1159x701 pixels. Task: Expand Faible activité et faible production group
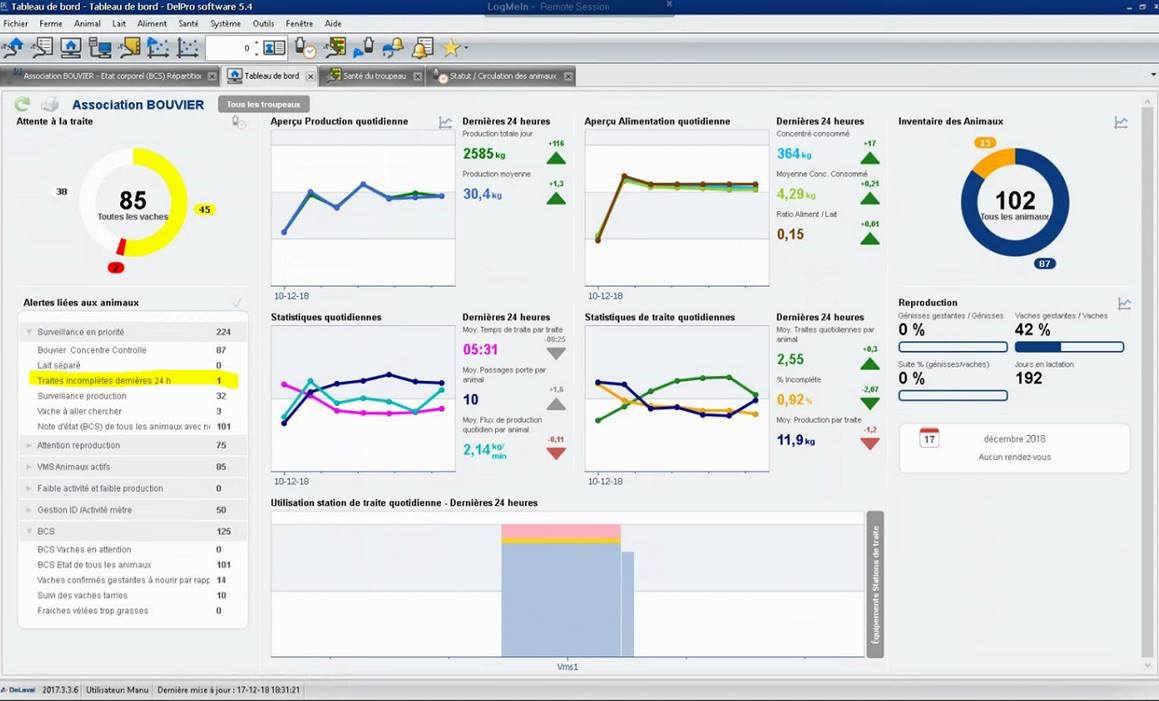point(29,488)
